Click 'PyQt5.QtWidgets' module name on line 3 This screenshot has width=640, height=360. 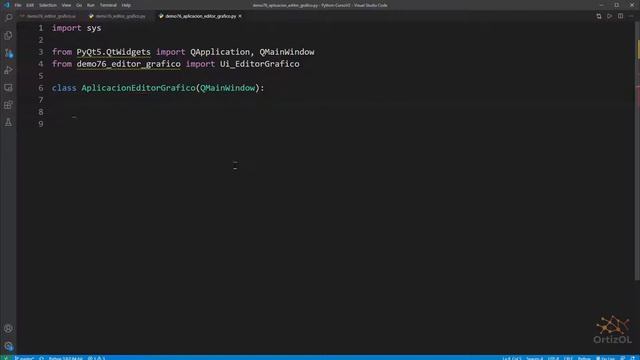click(x=113, y=52)
